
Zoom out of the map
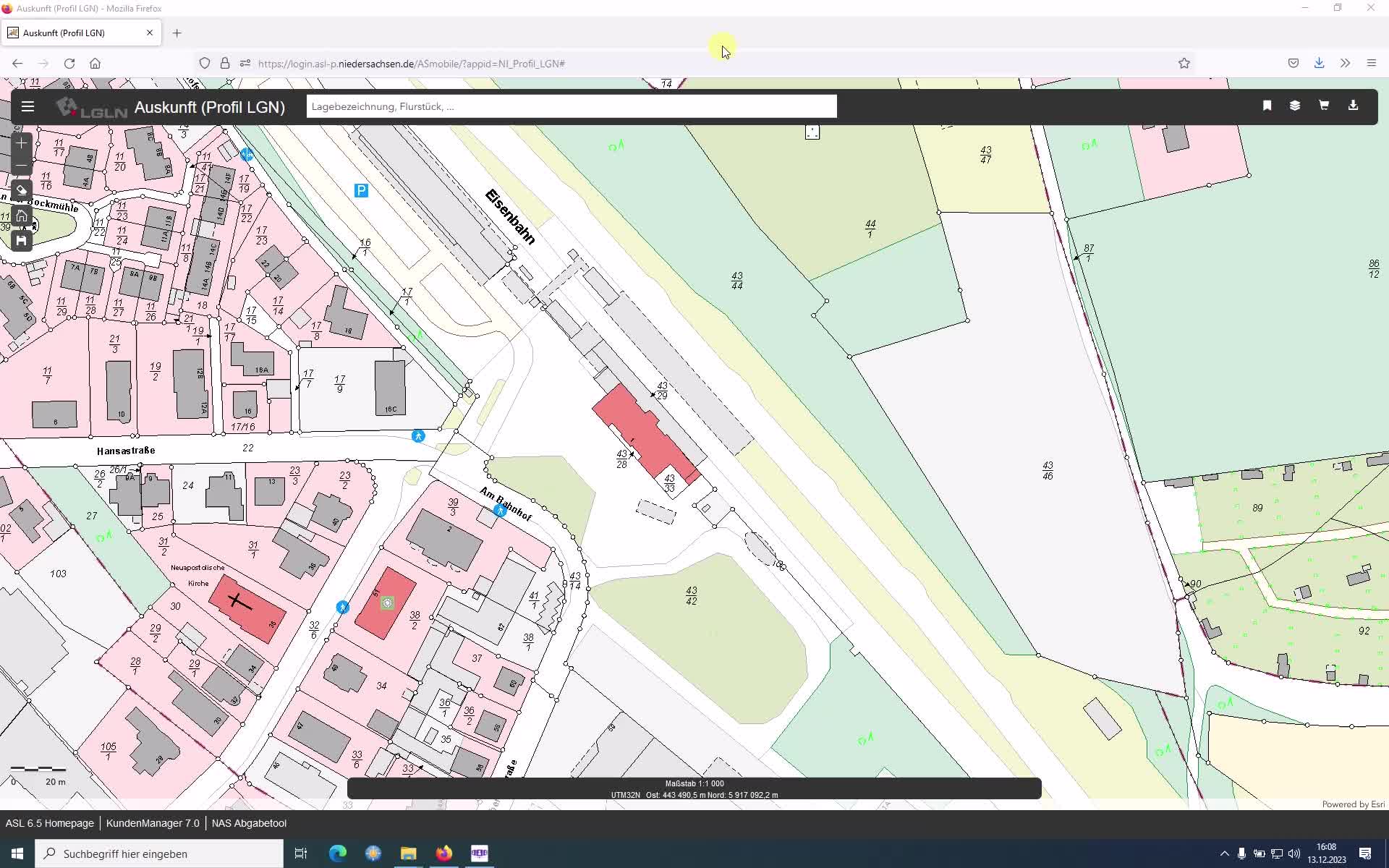pyautogui.click(x=21, y=166)
